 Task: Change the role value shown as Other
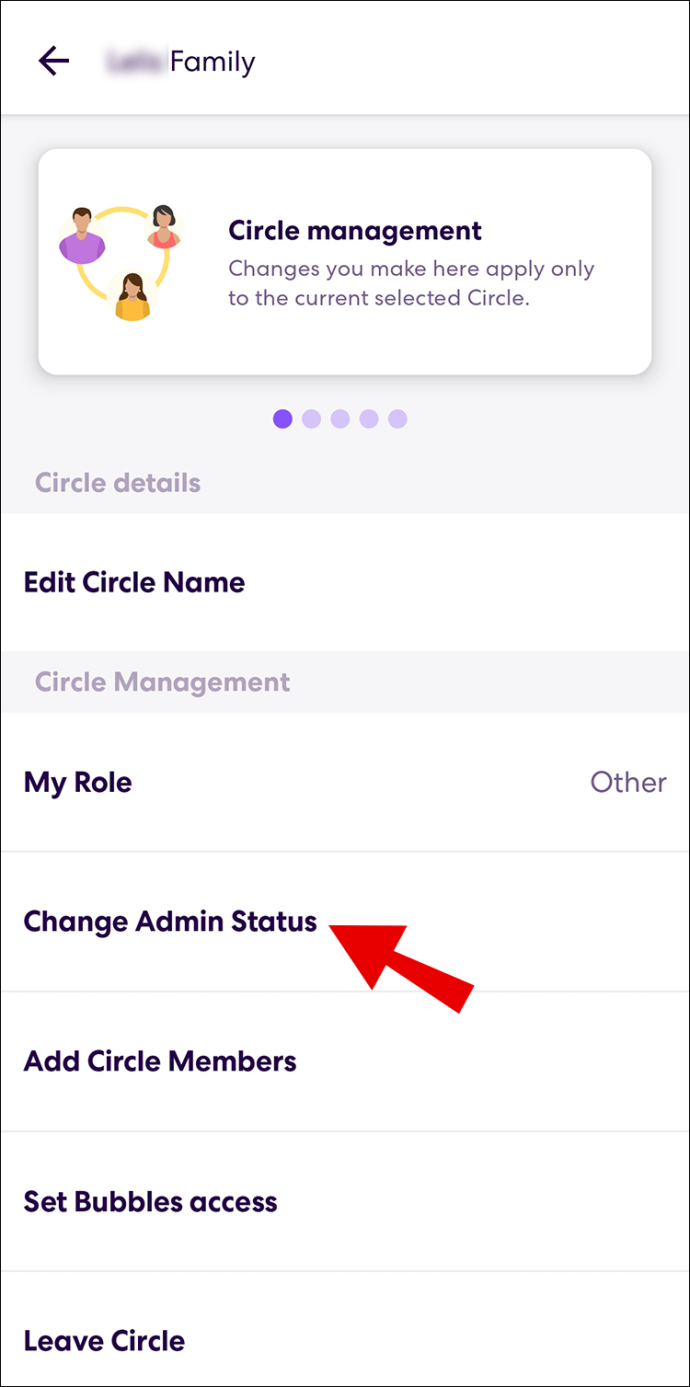tap(628, 782)
